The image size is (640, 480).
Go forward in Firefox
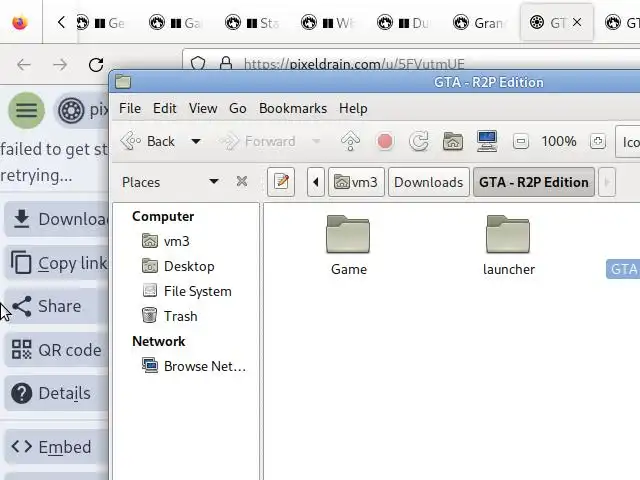pyautogui.click(x=60, y=64)
